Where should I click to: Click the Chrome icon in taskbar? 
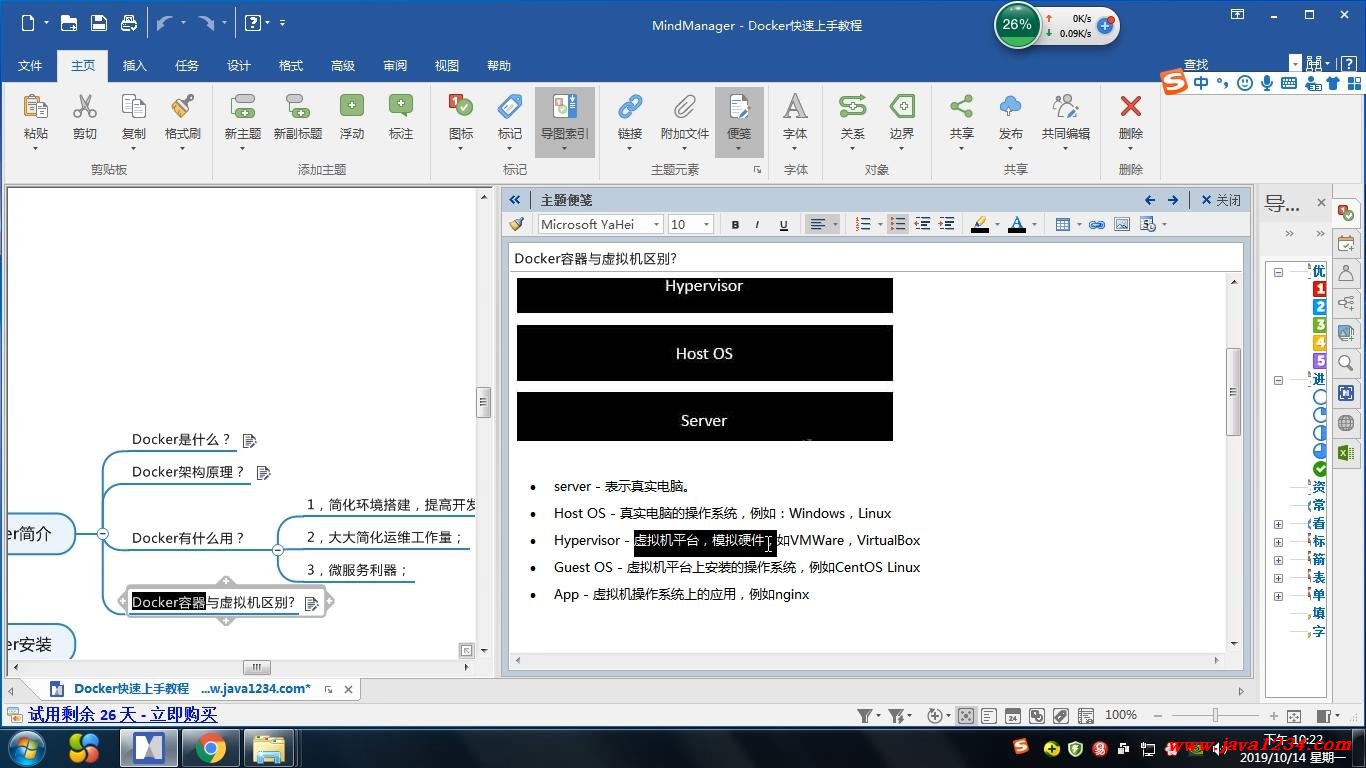click(209, 747)
